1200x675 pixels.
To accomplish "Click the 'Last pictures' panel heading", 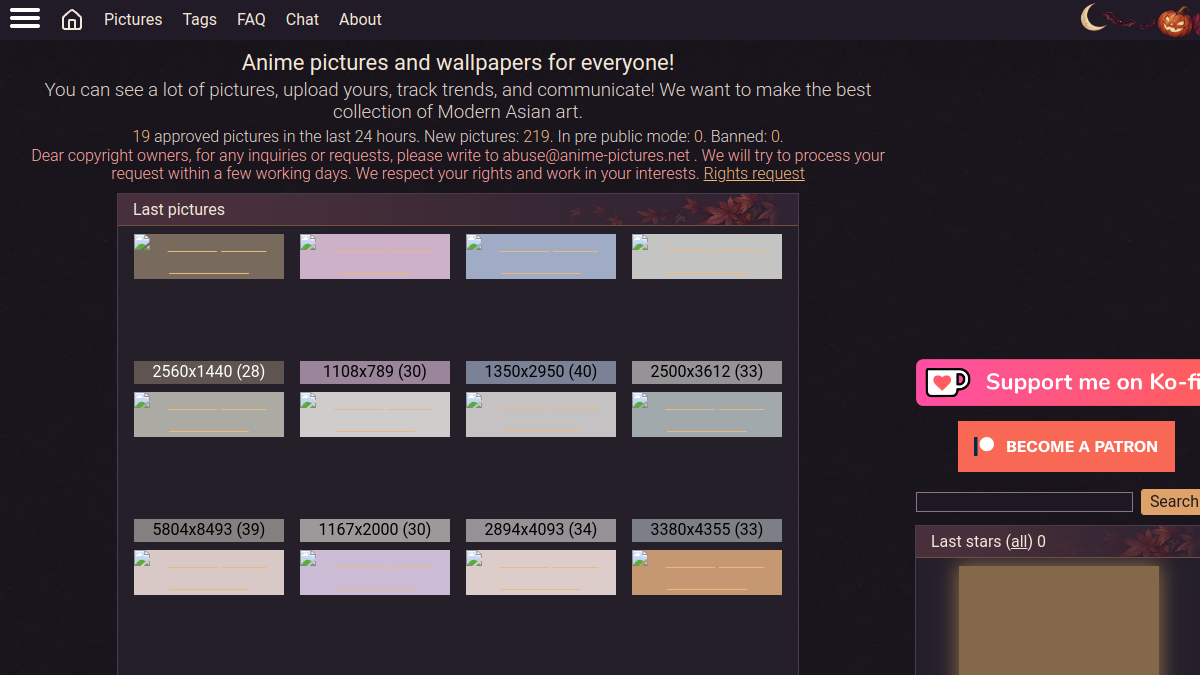I will 179,209.
